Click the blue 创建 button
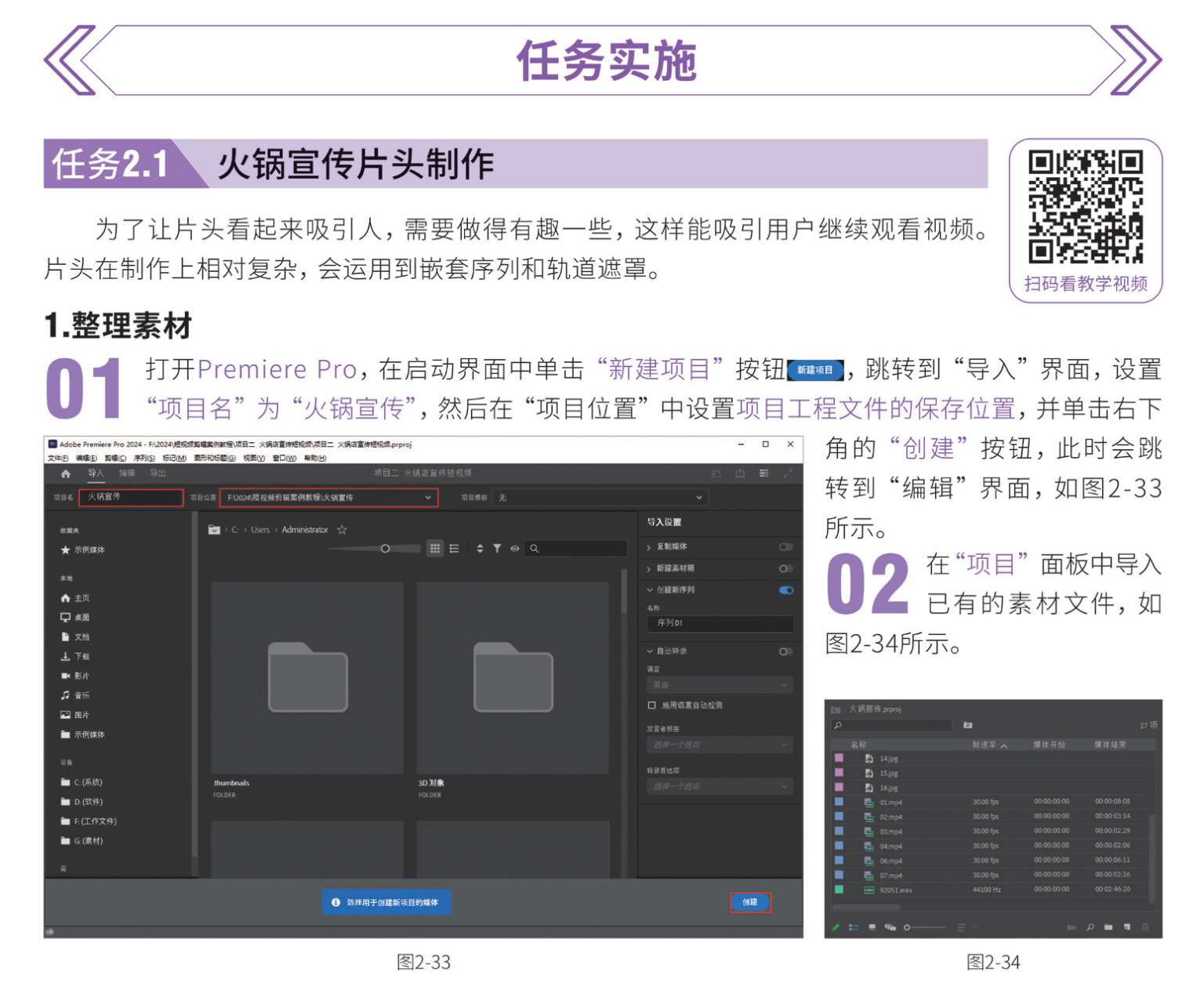Viewport: 1204px width, 990px height. [x=750, y=902]
